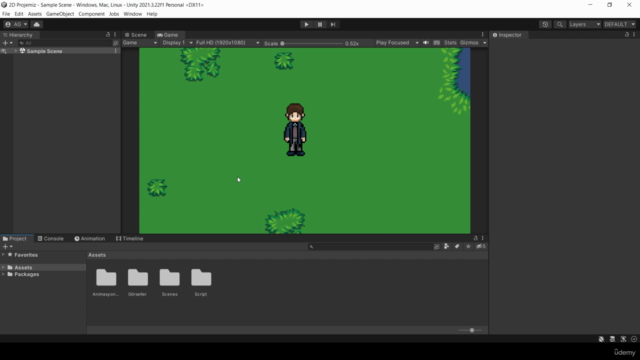Open the Help menu

click(x=152, y=14)
